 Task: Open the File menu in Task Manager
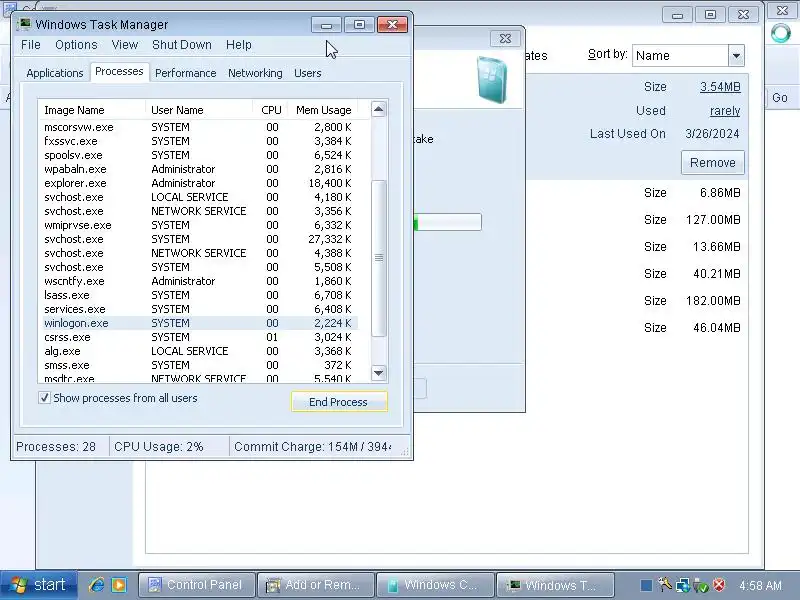click(x=31, y=45)
